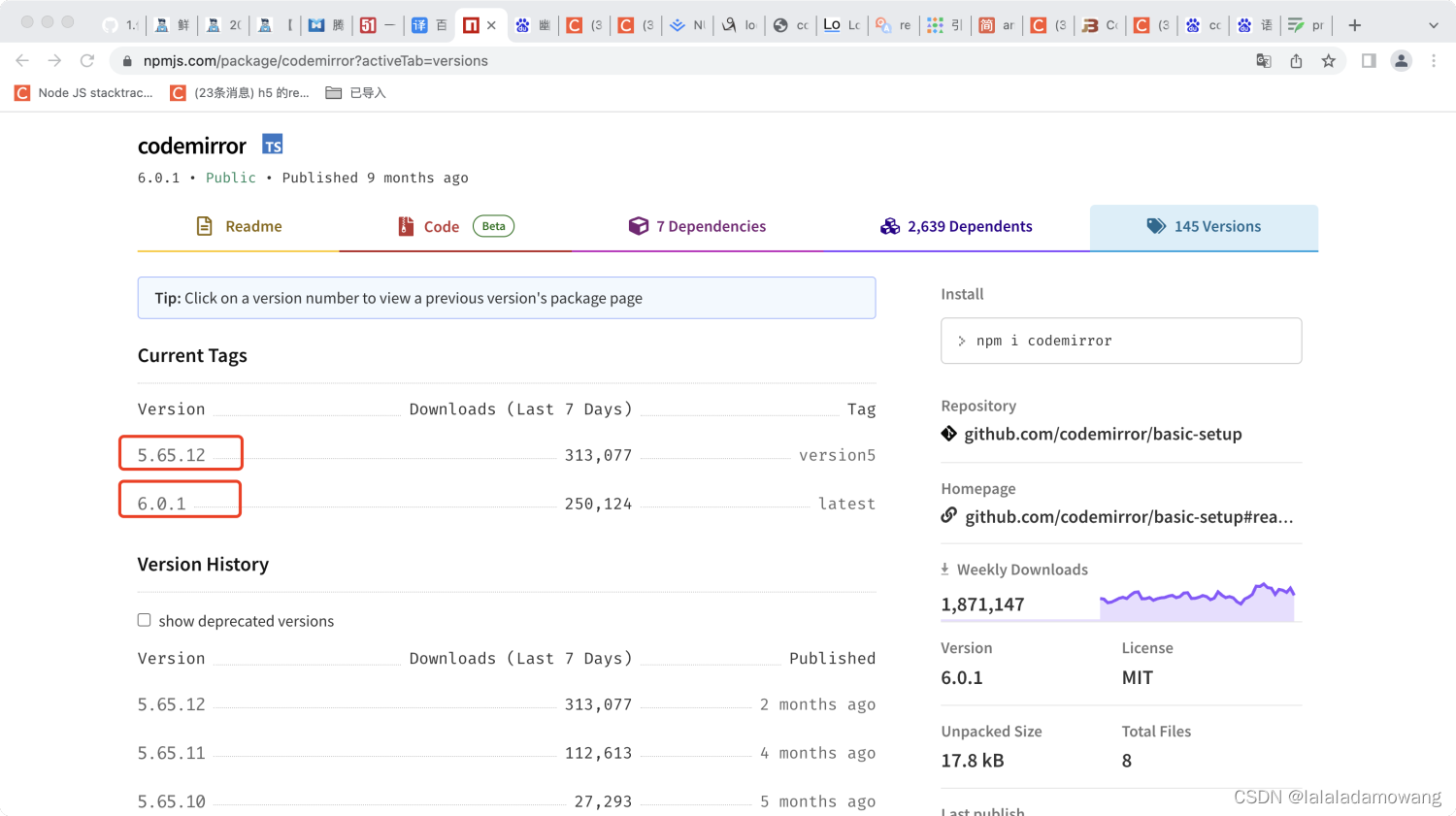
Task: Open the github.com/codemirror/basic-setup repository link
Action: click(1103, 434)
